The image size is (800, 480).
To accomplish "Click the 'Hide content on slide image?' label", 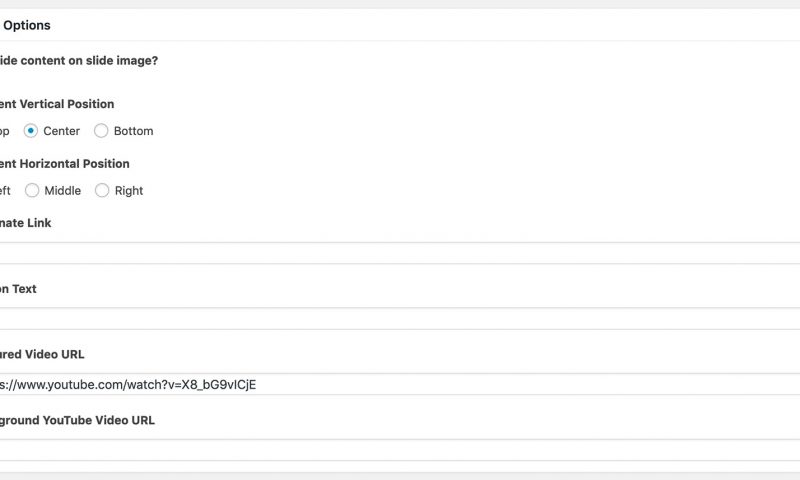I will [79, 61].
